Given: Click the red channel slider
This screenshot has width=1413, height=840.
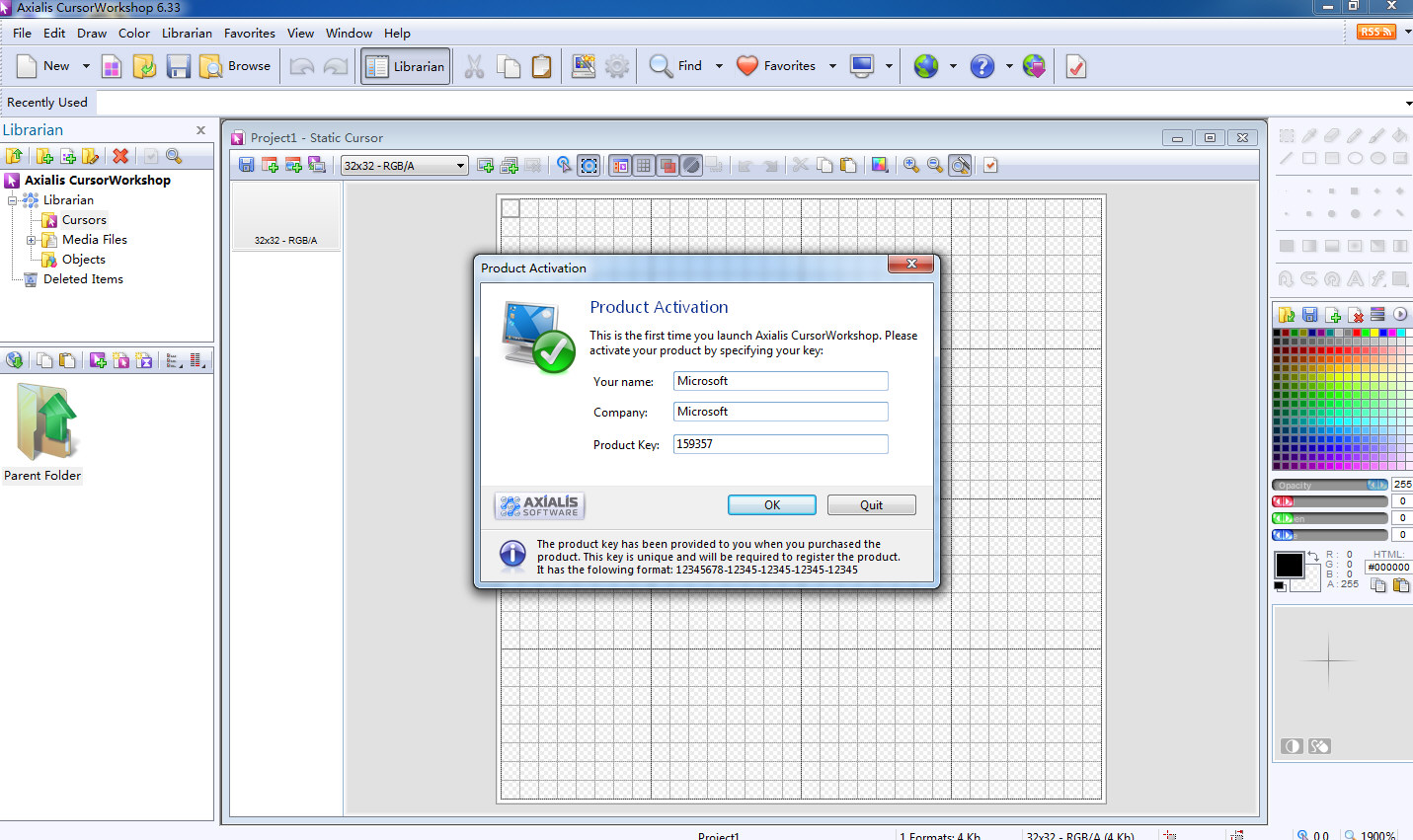Looking at the screenshot, I should click(x=1330, y=501).
